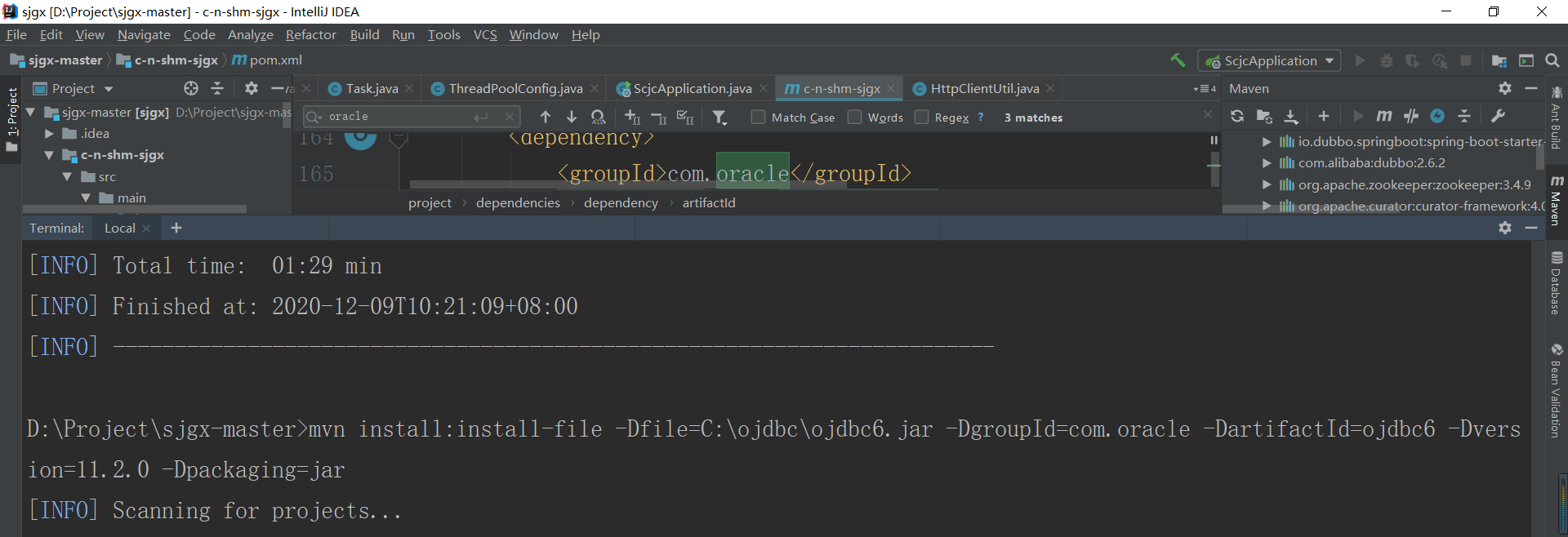
Task: Reimport all Maven projects
Action: [x=1237, y=117]
